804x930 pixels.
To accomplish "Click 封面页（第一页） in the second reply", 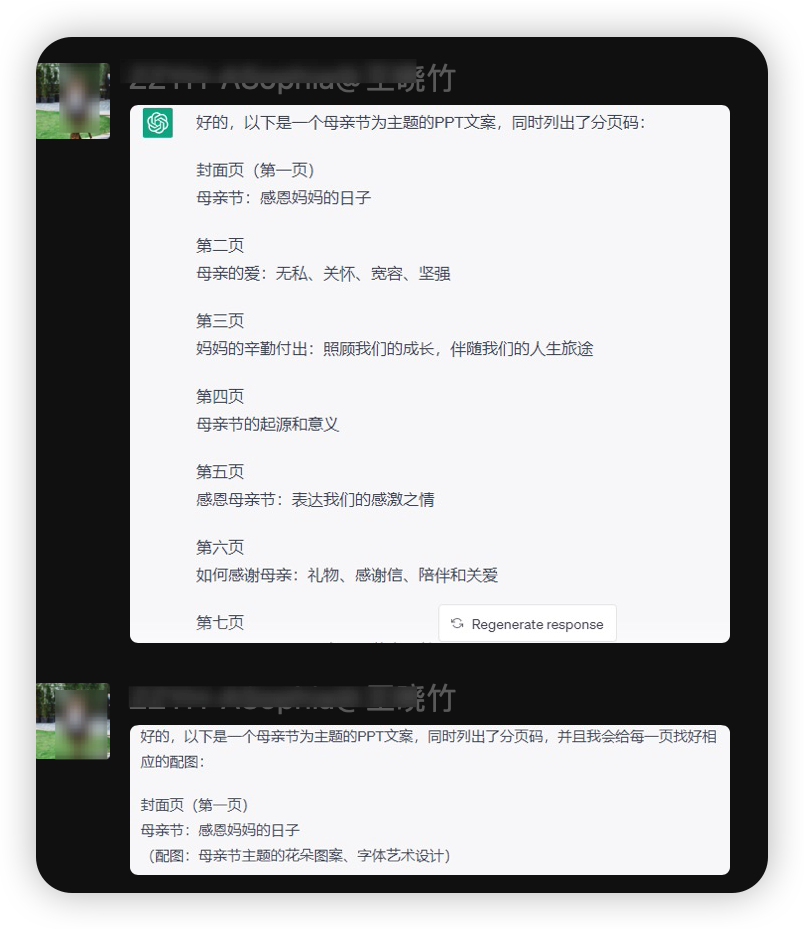I will pos(194,805).
